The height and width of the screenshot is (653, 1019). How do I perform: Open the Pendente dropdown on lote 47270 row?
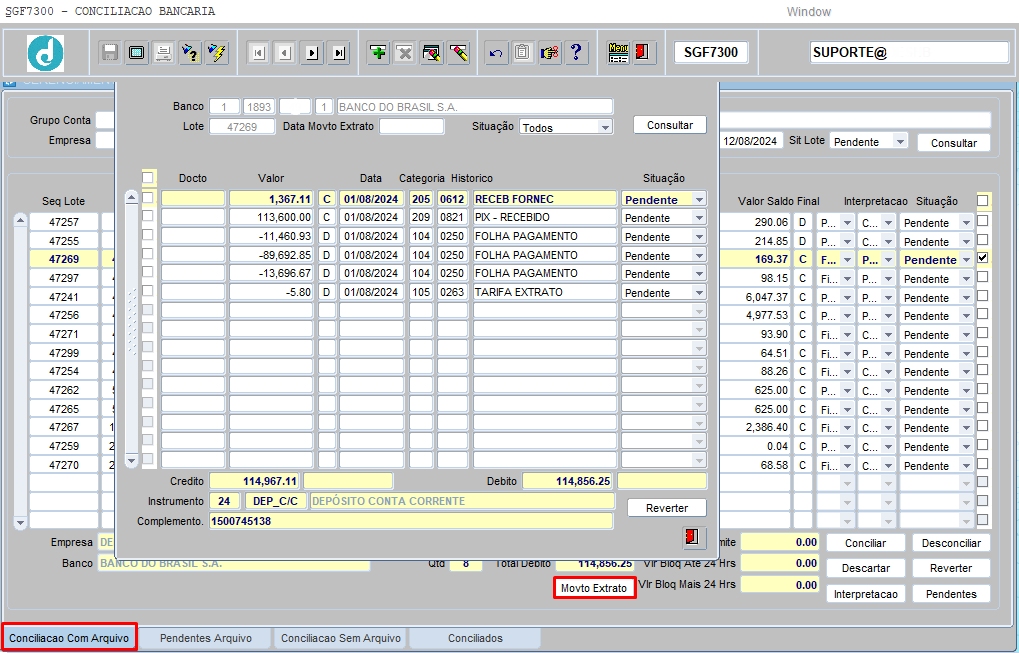click(x=966, y=466)
